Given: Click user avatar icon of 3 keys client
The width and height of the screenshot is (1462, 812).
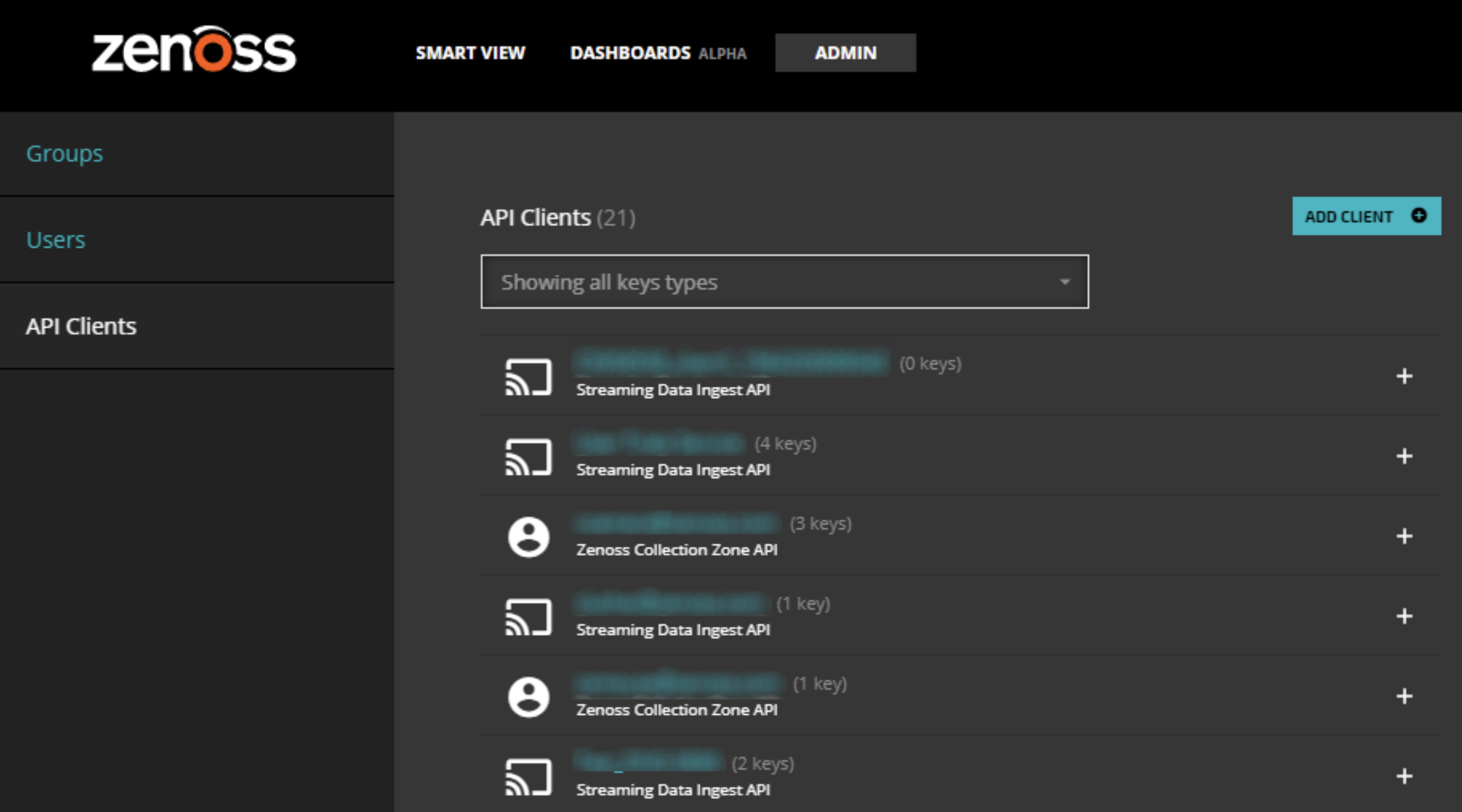Looking at the screenshot, I should click(528, 537).
